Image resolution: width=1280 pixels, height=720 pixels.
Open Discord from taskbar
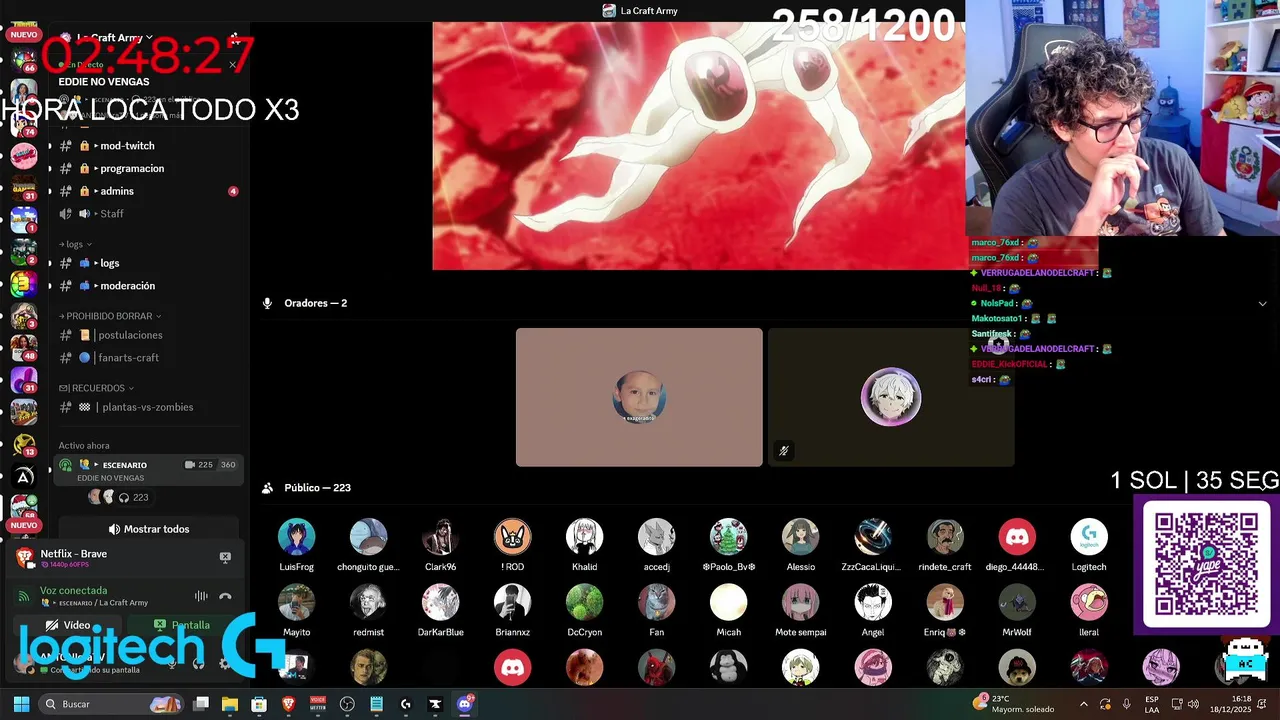click(464, 704)
